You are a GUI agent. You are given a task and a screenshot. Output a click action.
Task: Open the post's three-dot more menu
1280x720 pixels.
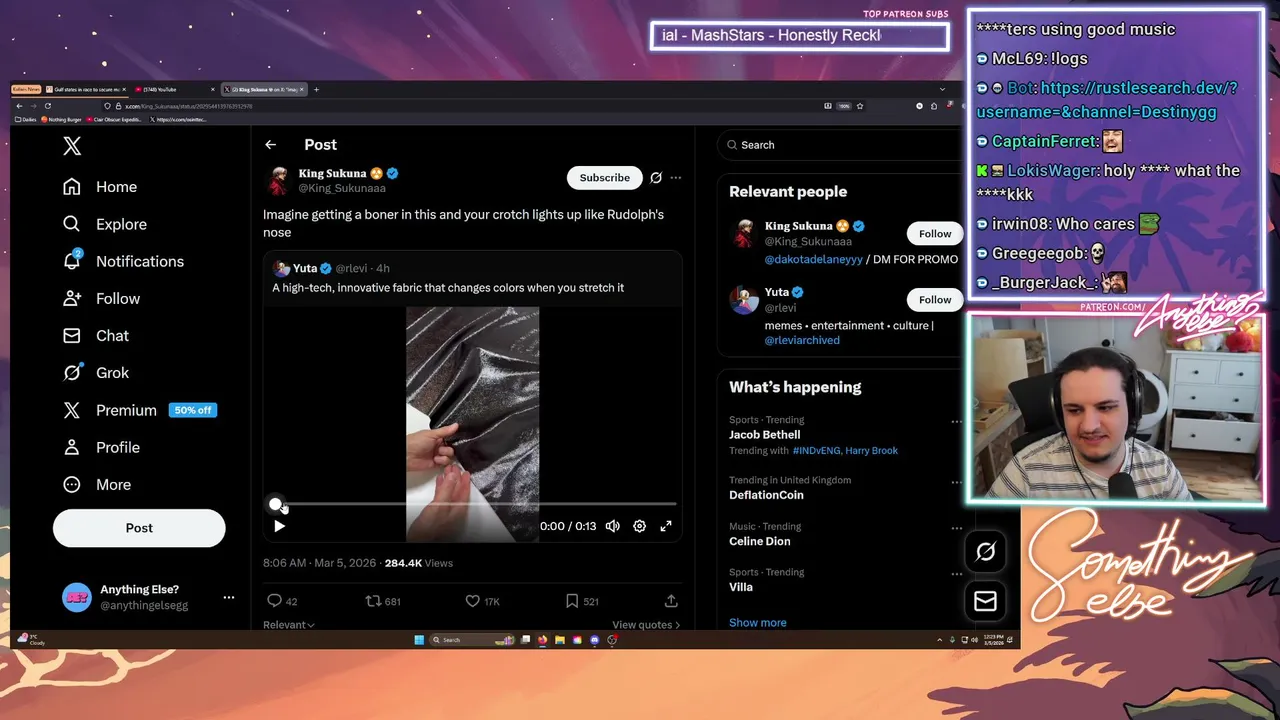[676, 178]
